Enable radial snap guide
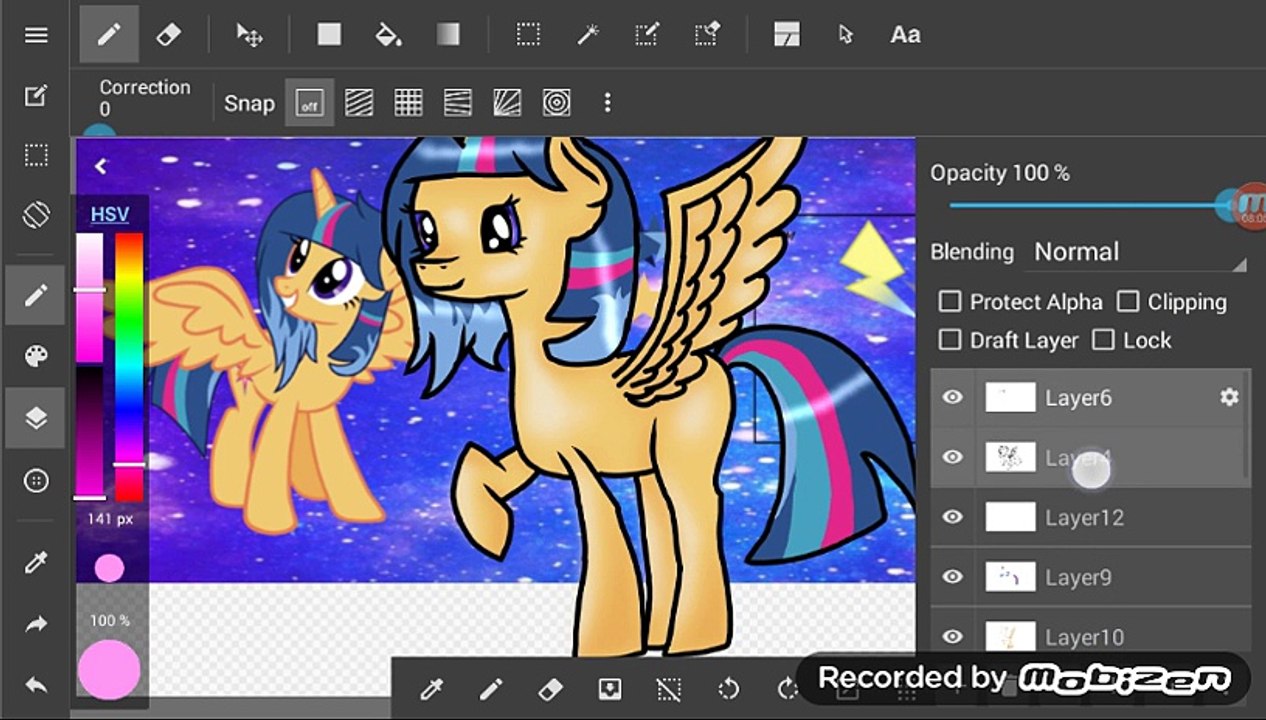The height and width of the screenshot is (720, 1266). (x=557, y=102)
